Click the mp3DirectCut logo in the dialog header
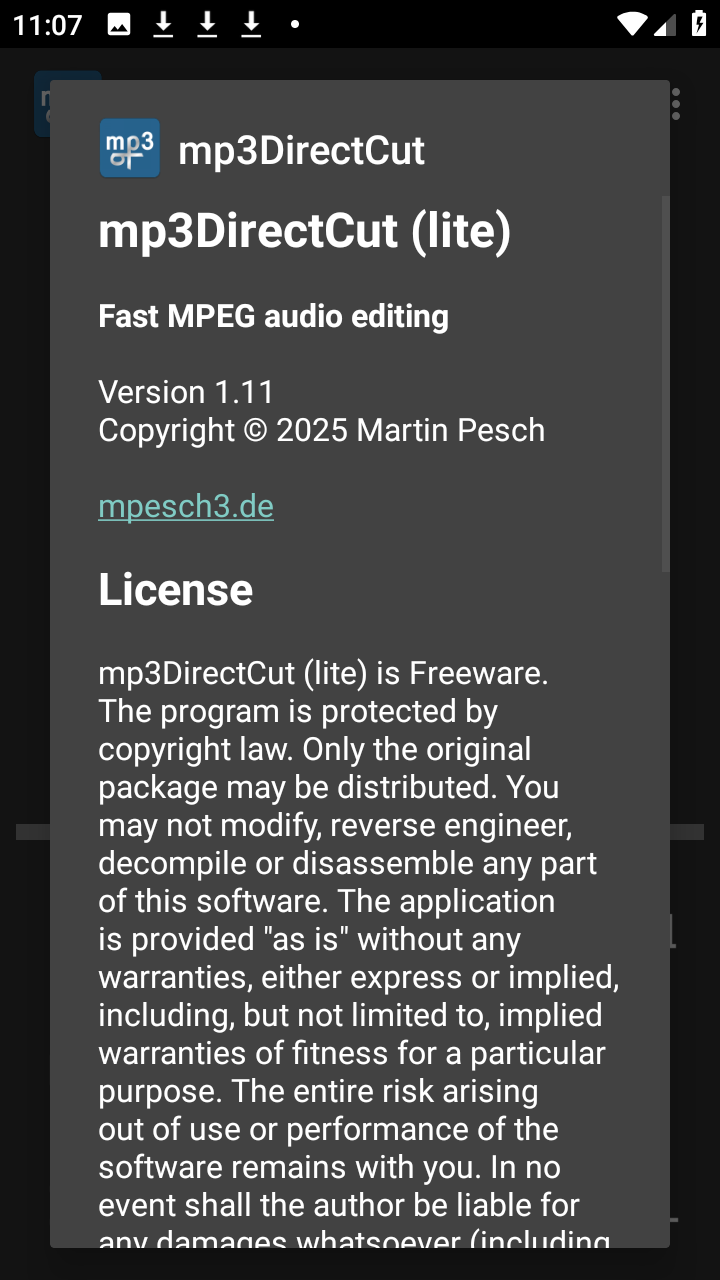The height and width of the screenshot is (1280, 720). pyautogui.click(x=129, y=149)
